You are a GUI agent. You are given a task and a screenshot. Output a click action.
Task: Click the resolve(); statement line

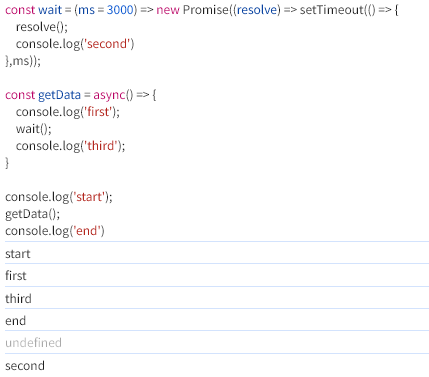click(x=42, y=27)
